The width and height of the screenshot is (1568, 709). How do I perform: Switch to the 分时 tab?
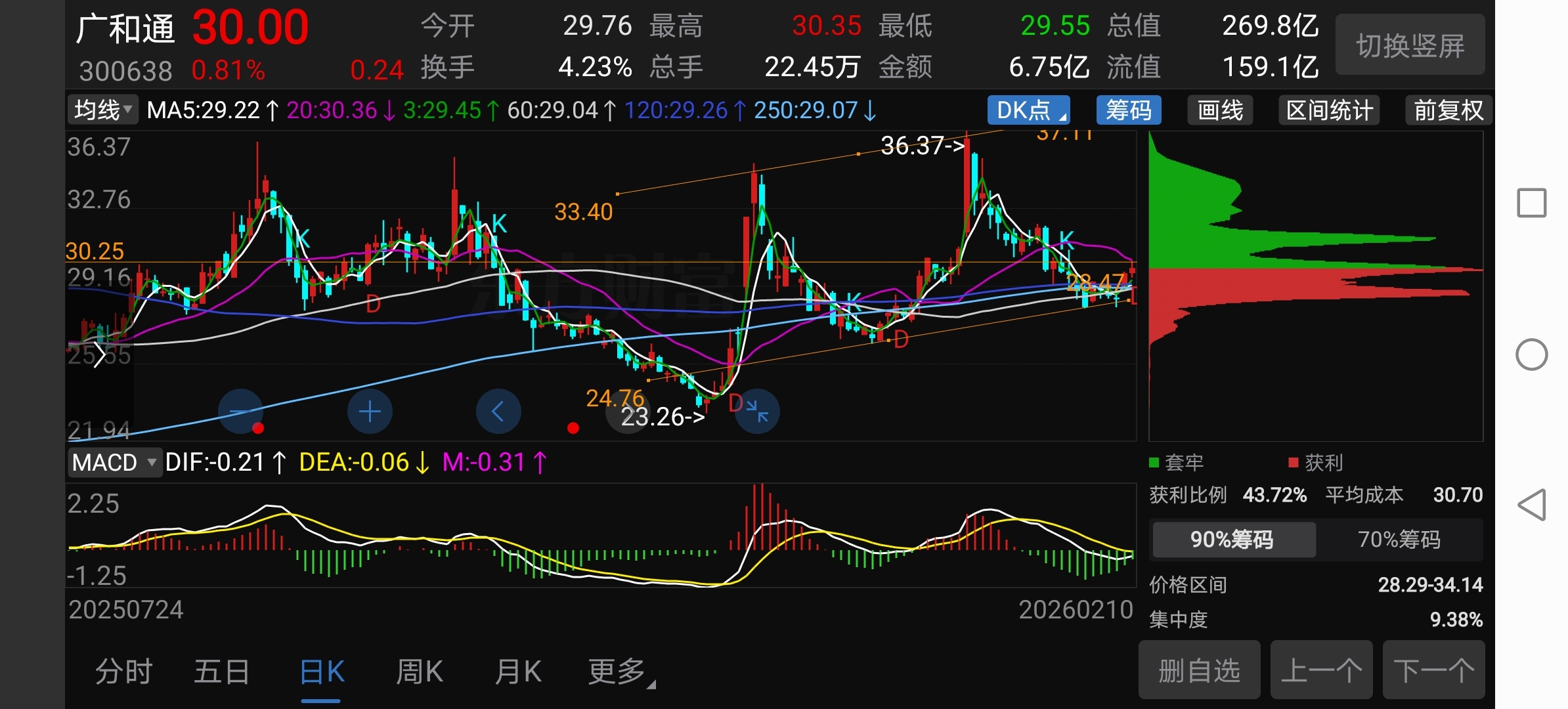[x=123, y=672]
